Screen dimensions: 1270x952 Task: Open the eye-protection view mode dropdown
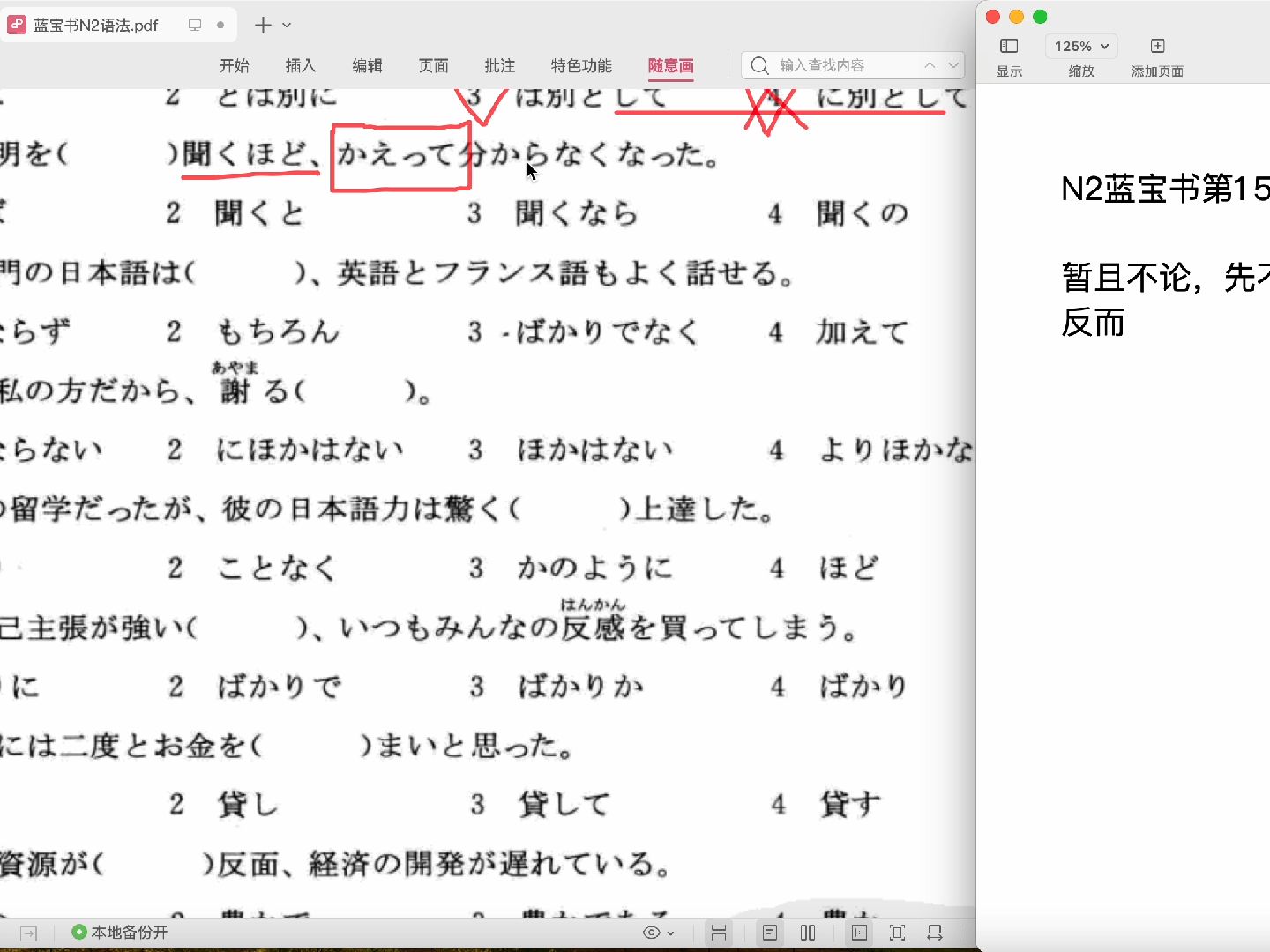pos(658,933)
